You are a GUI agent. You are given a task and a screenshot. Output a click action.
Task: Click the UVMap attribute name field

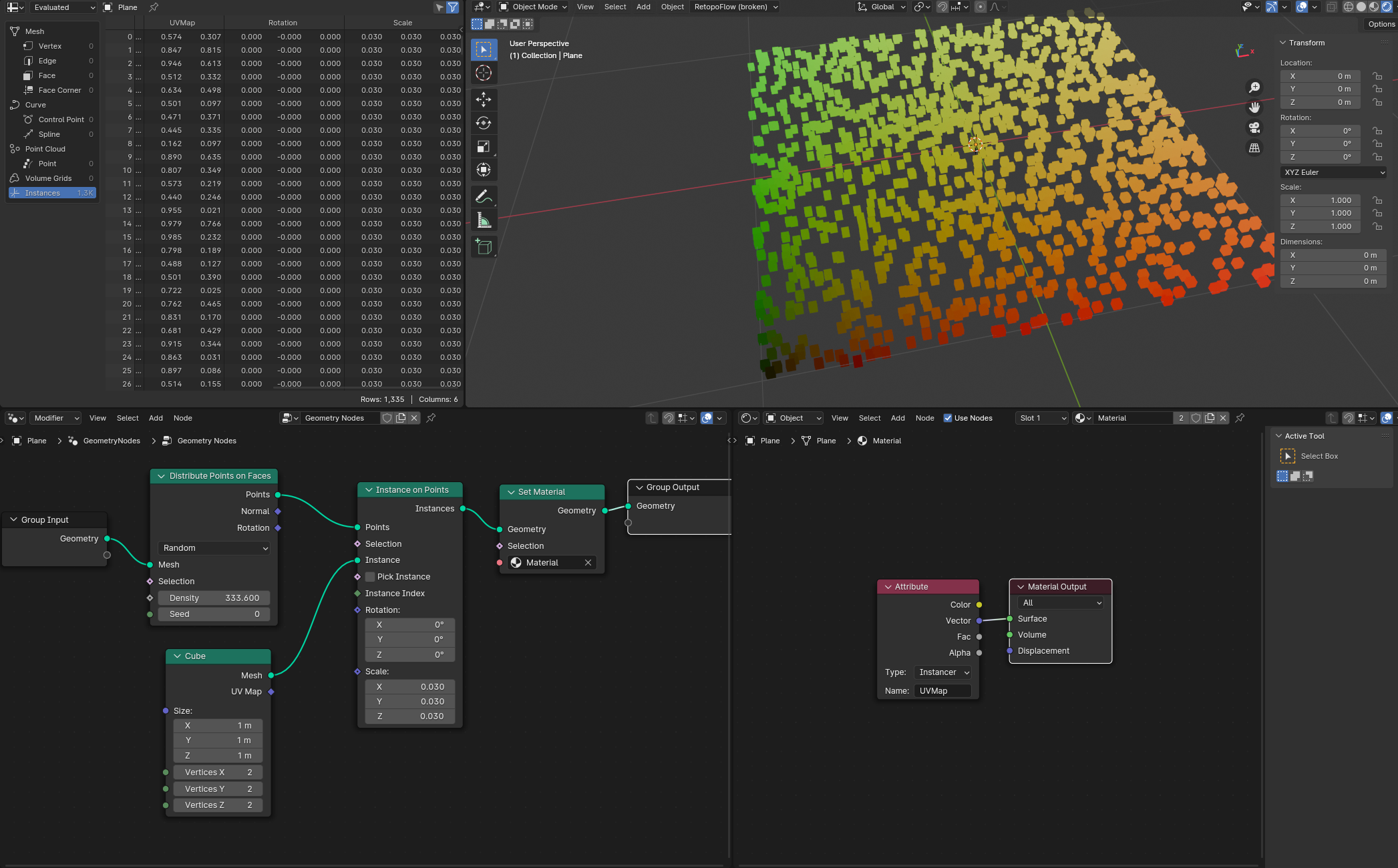coord(942,691)
